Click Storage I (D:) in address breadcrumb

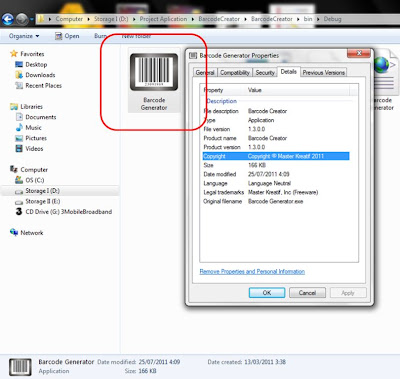111,19
